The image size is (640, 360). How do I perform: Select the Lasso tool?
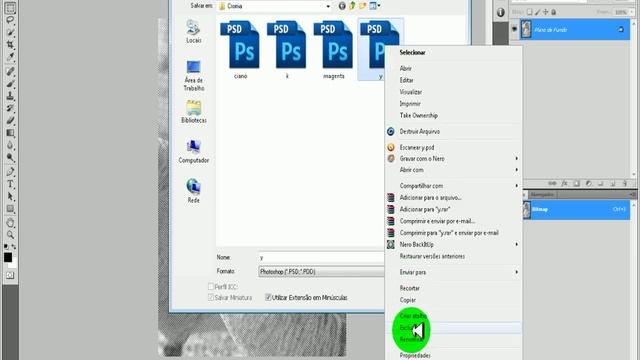click(10, 20)
